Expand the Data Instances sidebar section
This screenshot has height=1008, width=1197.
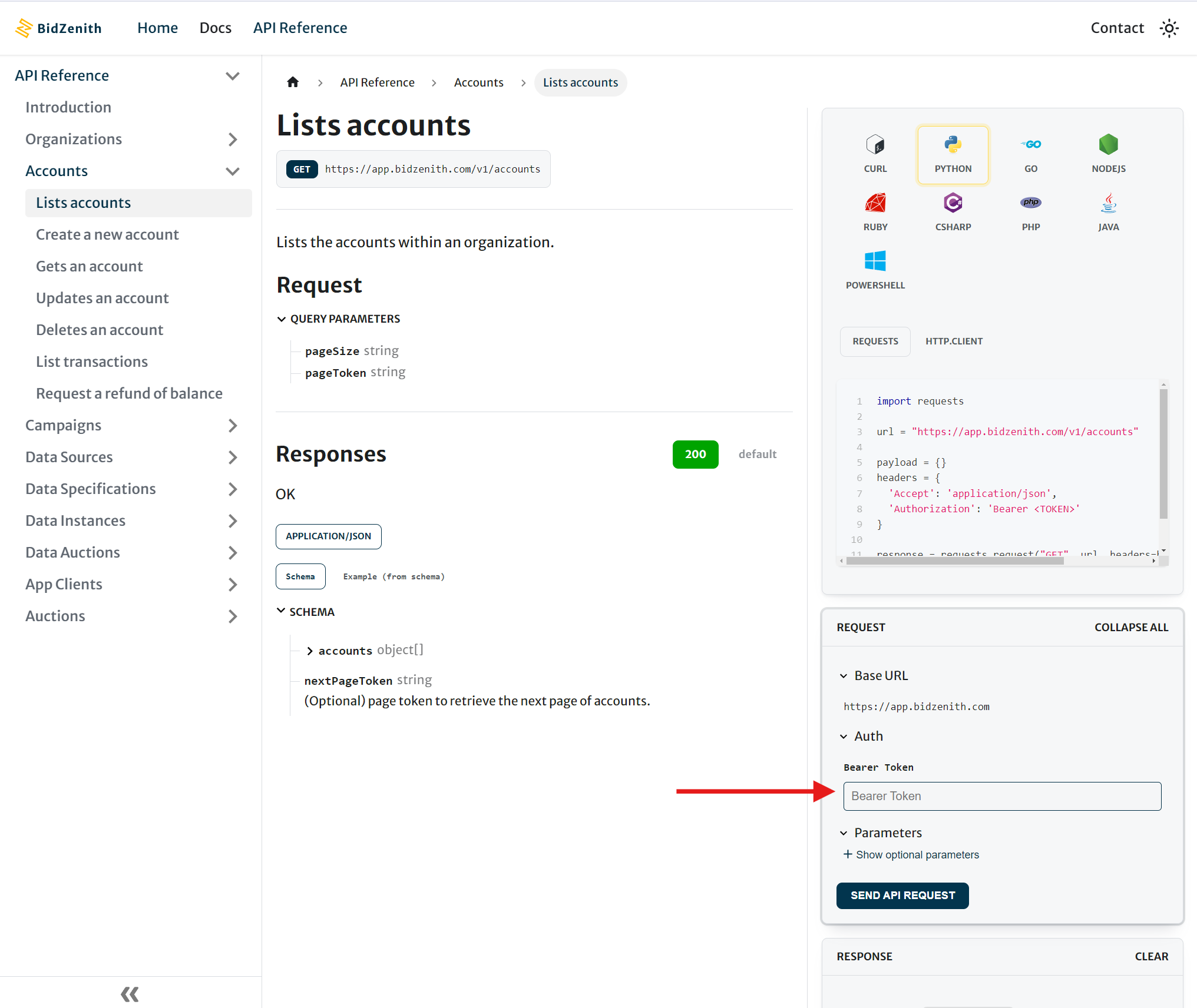(233, 521)
